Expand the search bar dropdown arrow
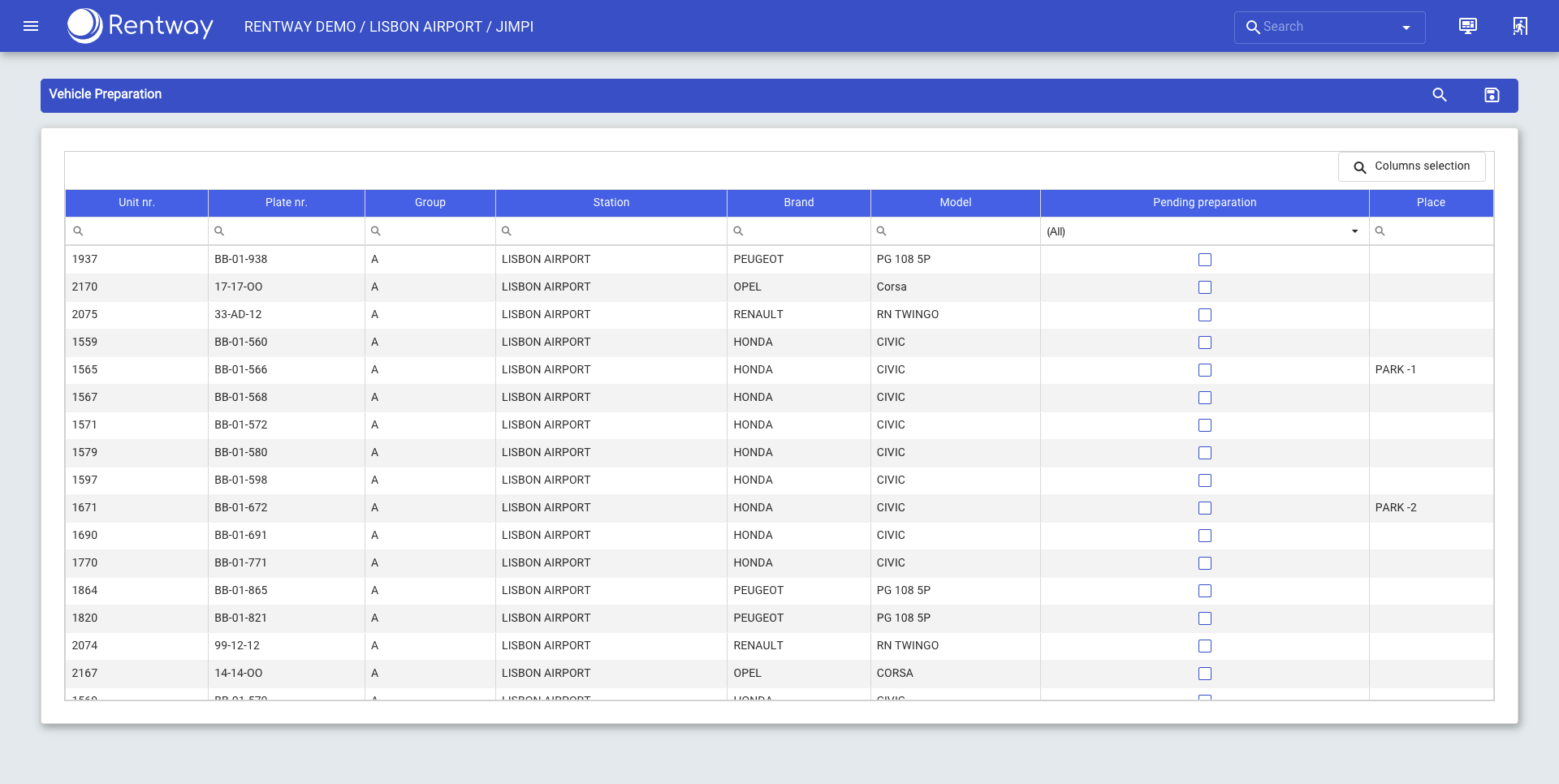 1406,27
